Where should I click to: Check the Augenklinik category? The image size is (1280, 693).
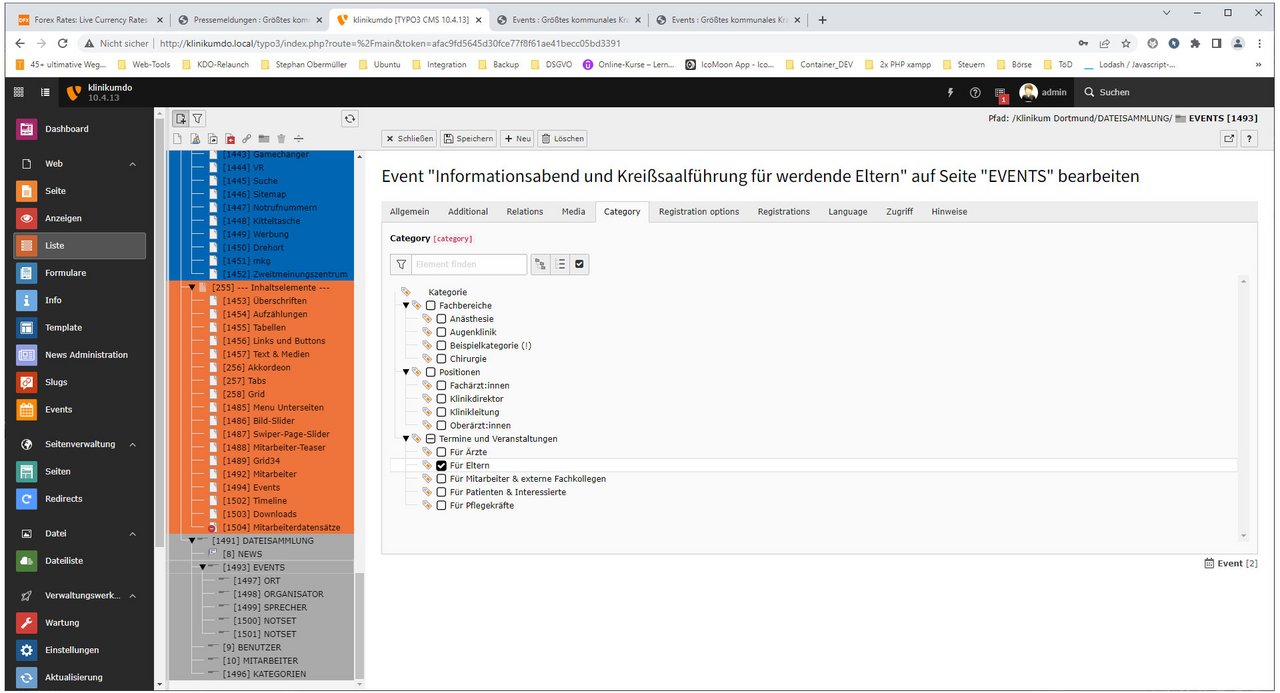coord(441,332)
